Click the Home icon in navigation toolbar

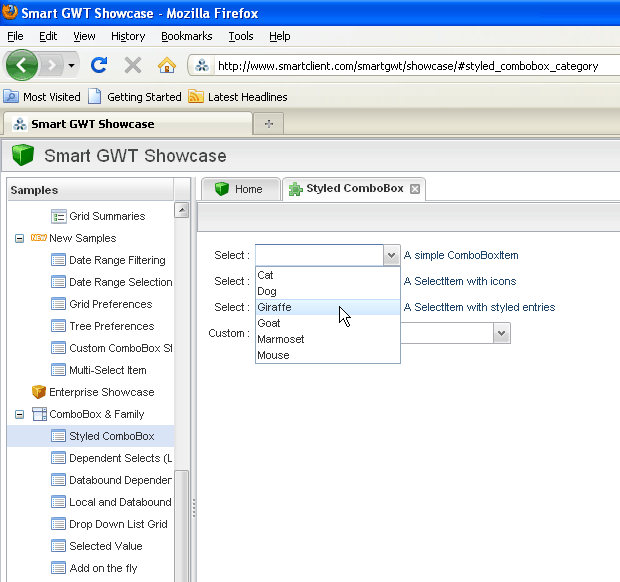click(x=167, y=66)
